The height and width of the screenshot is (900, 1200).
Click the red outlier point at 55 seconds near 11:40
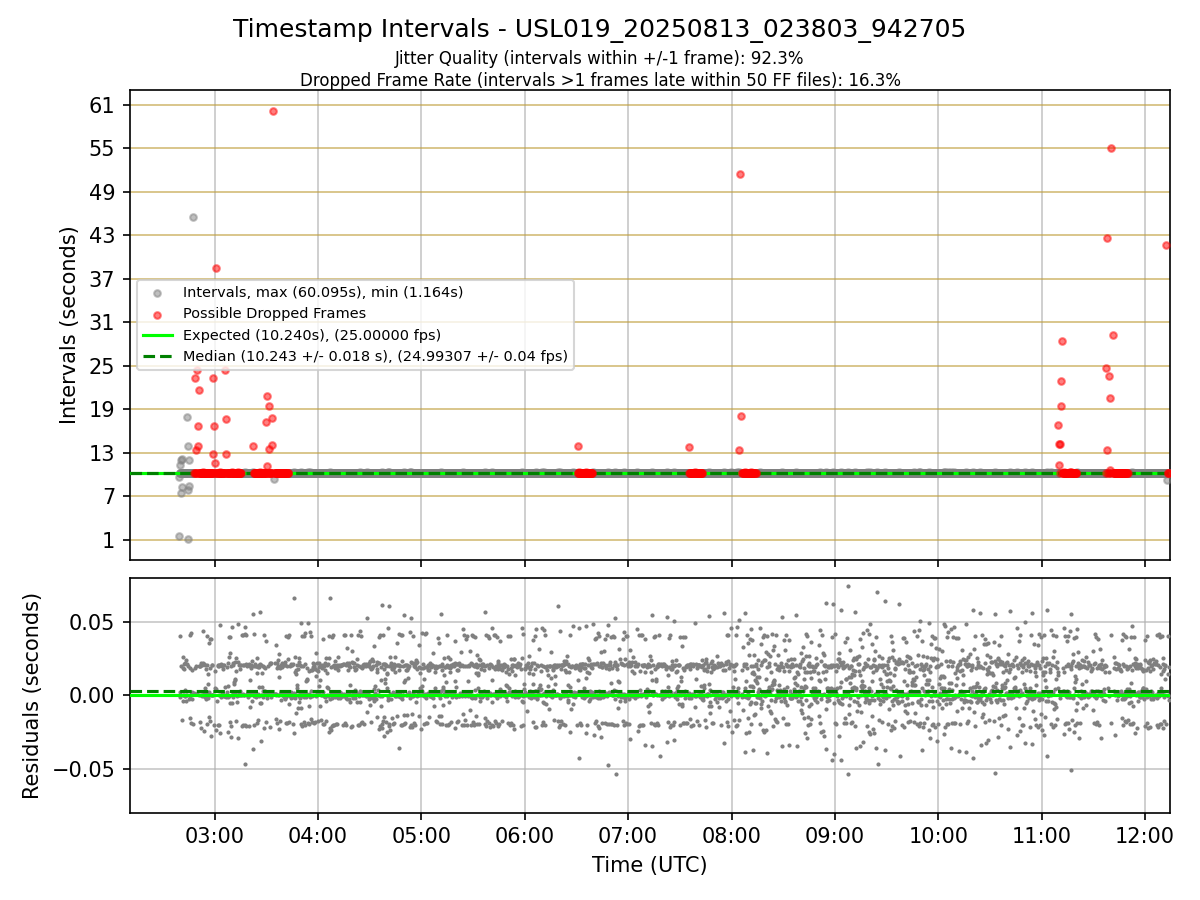point(1111,148)
